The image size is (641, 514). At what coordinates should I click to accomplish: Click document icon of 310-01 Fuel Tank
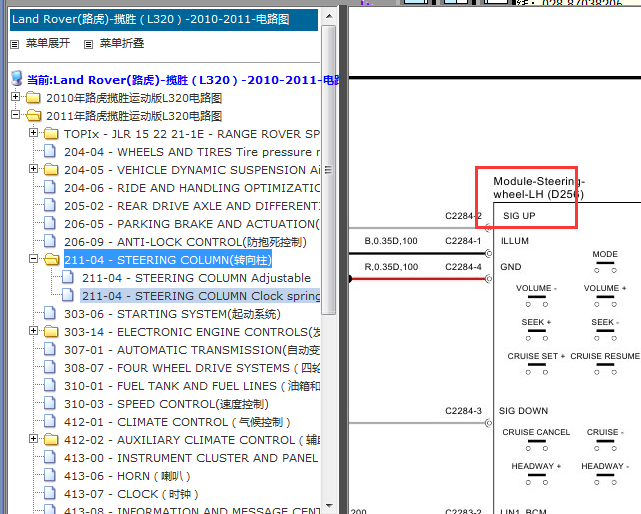50,385
